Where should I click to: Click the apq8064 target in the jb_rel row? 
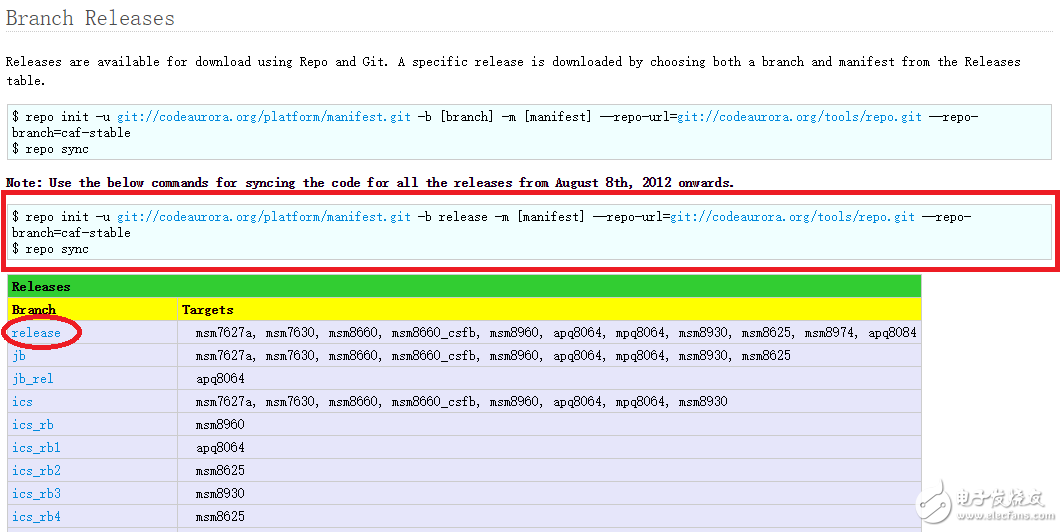[x=220, y=379]
